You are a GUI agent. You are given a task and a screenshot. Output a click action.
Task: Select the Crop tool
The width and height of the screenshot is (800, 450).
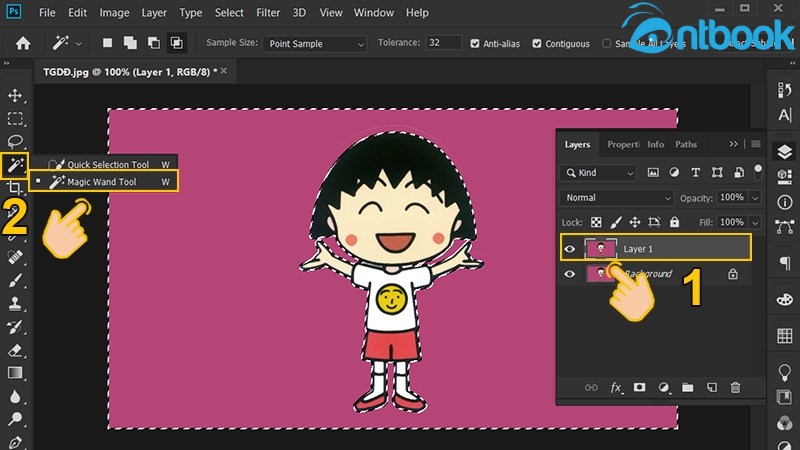15,188
